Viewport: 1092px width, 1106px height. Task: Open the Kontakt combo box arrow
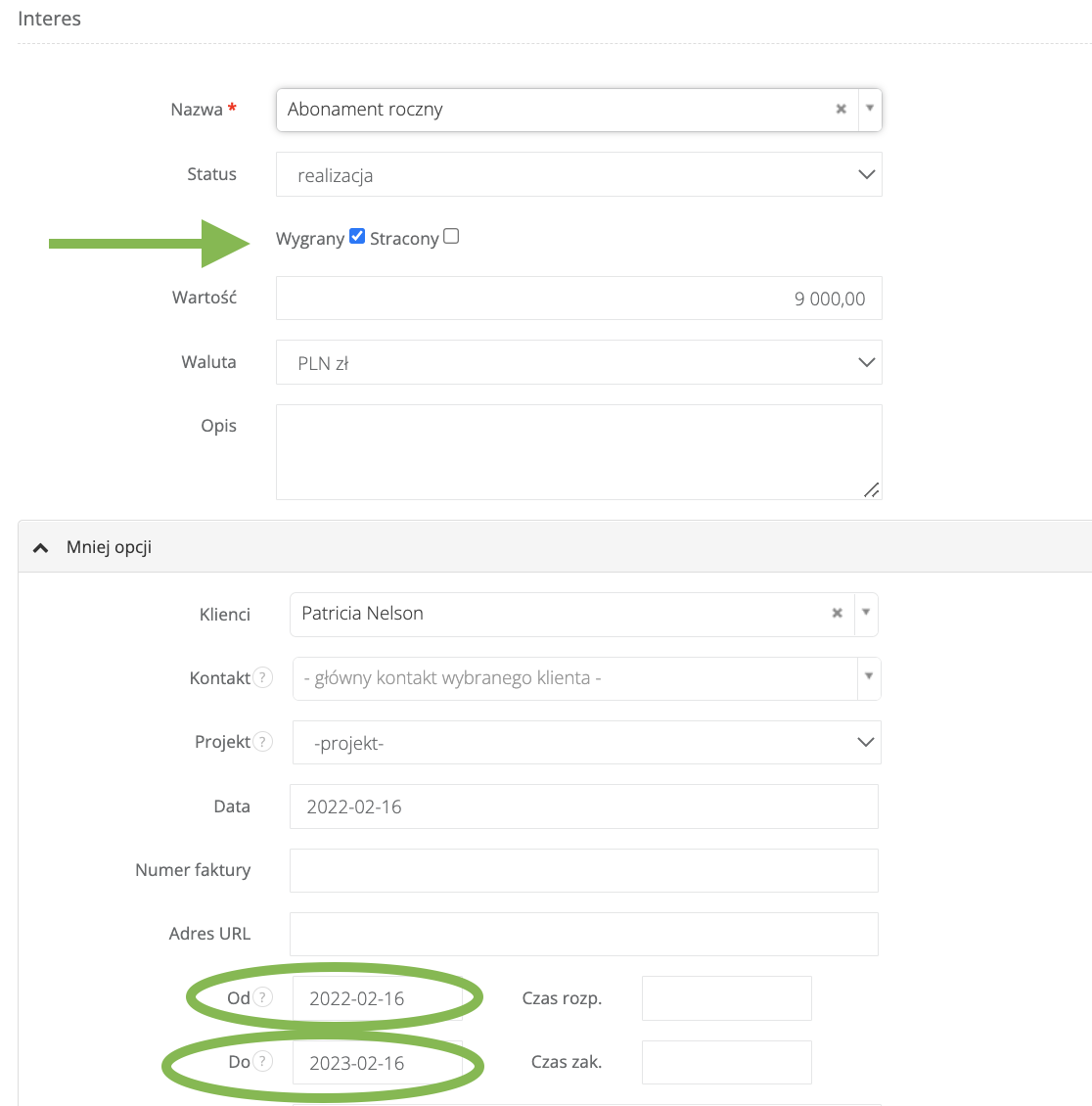(x=868, y=677)
